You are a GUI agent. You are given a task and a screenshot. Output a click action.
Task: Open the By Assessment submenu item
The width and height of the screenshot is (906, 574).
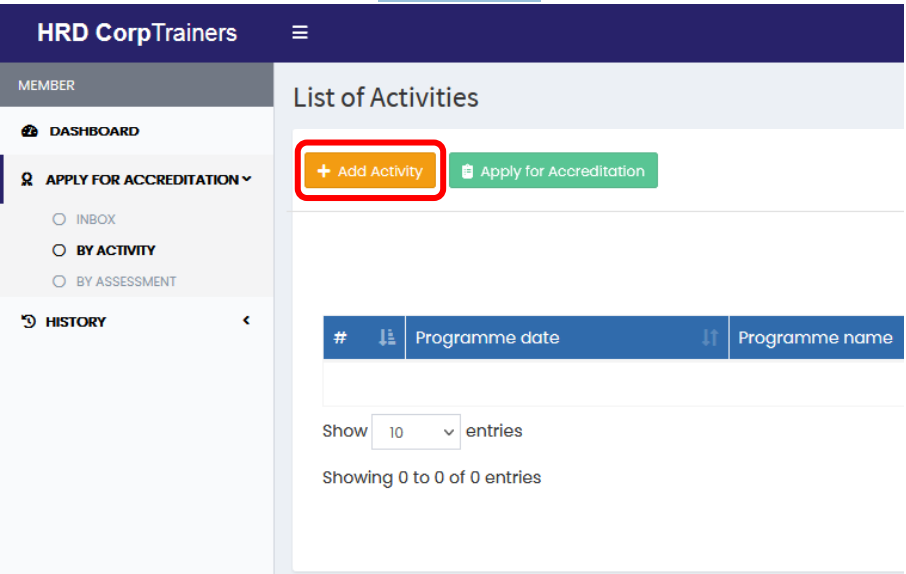point(126,282)
